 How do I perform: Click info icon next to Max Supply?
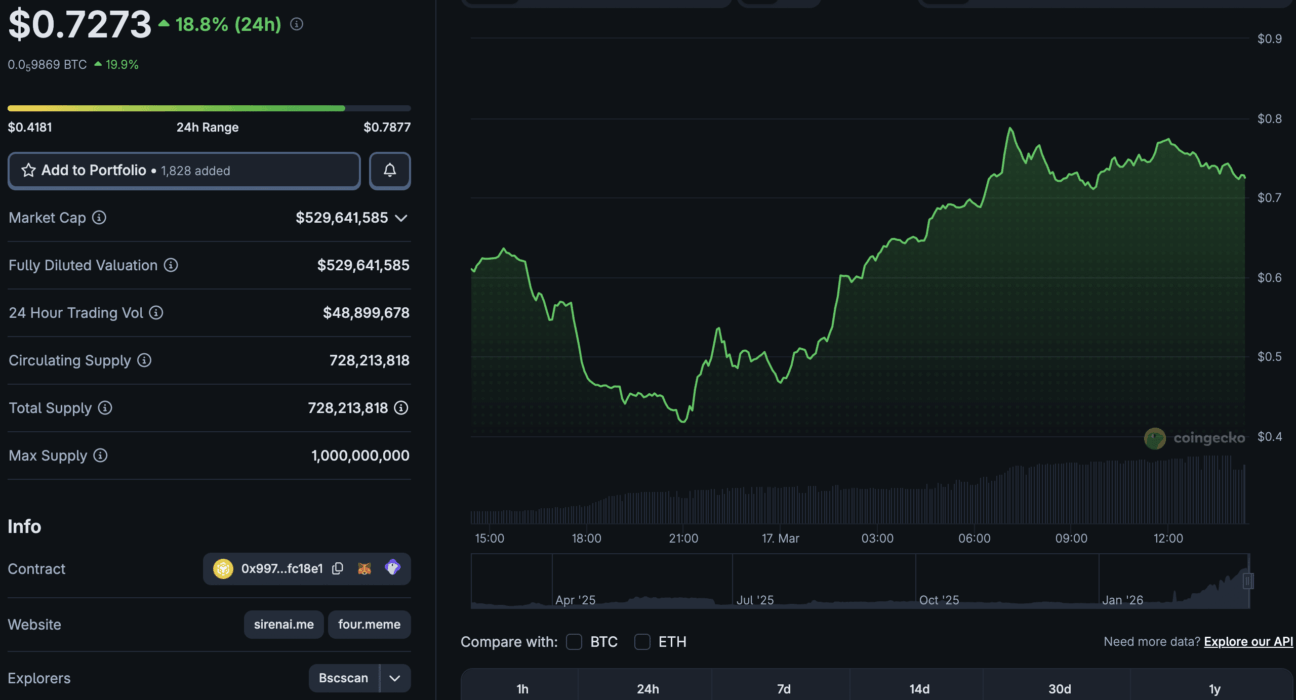[100, 456]
